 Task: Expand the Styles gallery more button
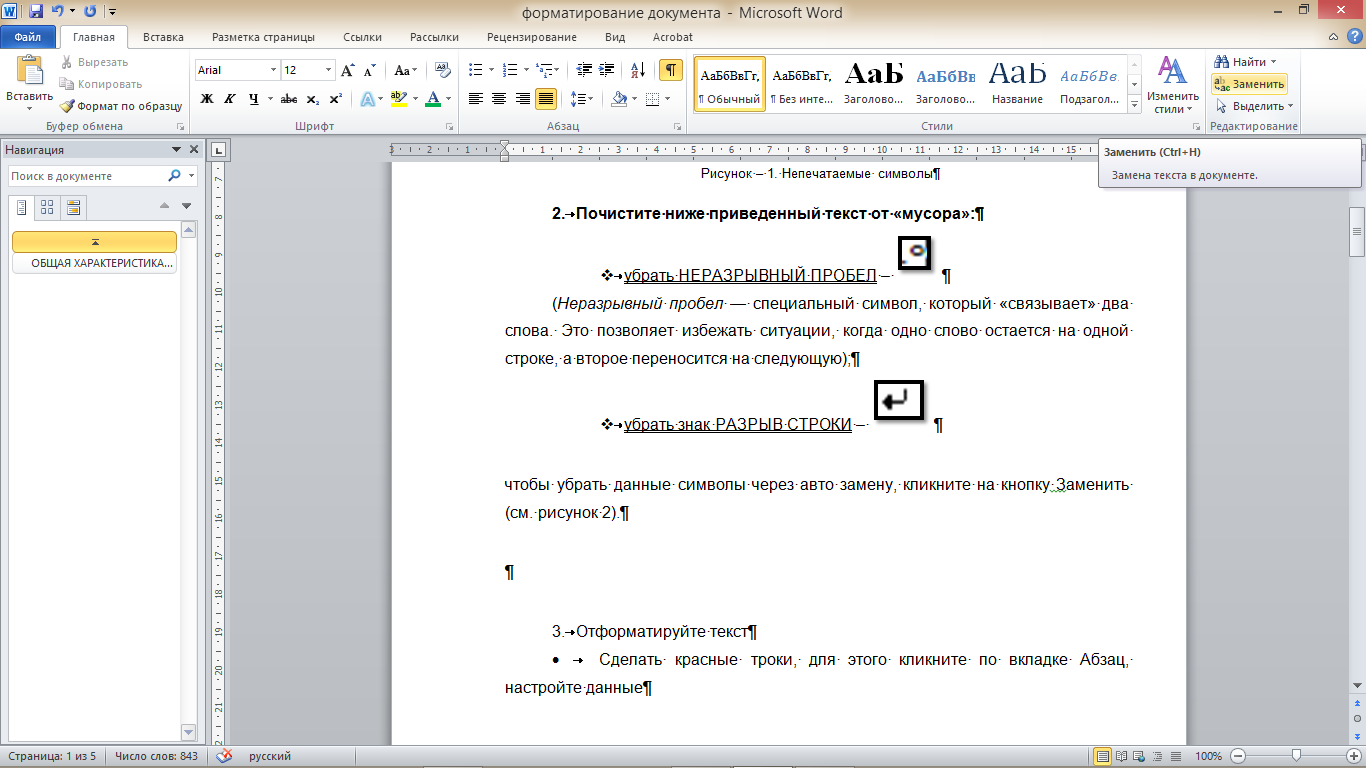[1134, 104]
